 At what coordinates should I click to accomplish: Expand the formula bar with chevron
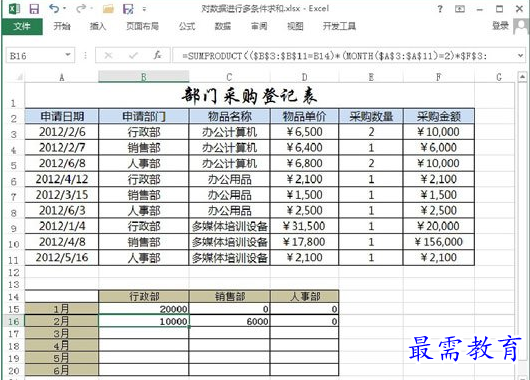(521, 55)
